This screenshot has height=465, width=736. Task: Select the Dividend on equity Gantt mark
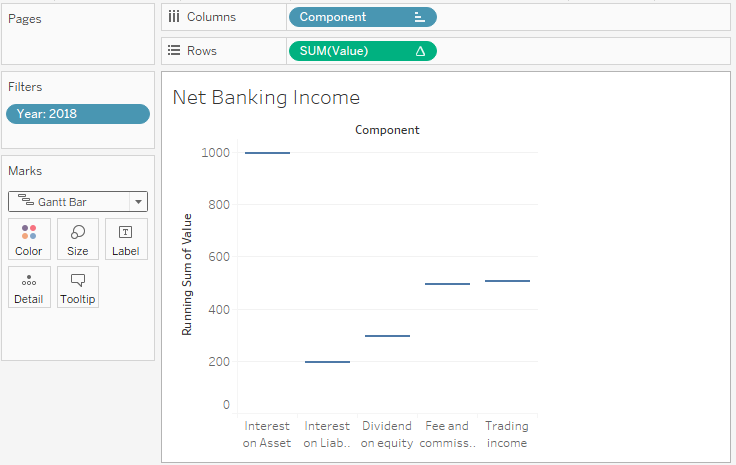387,336
